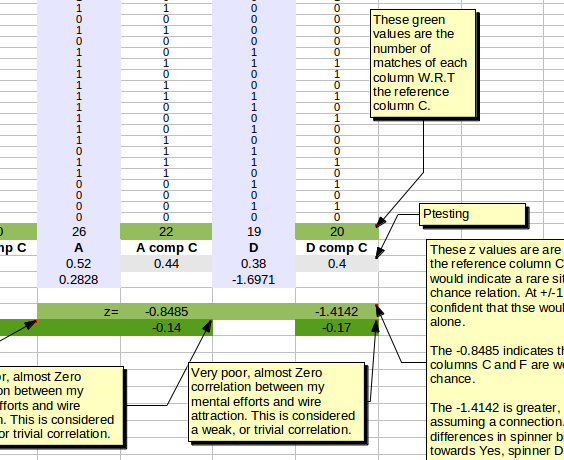Click the column D header label cell

click(254, 248)
